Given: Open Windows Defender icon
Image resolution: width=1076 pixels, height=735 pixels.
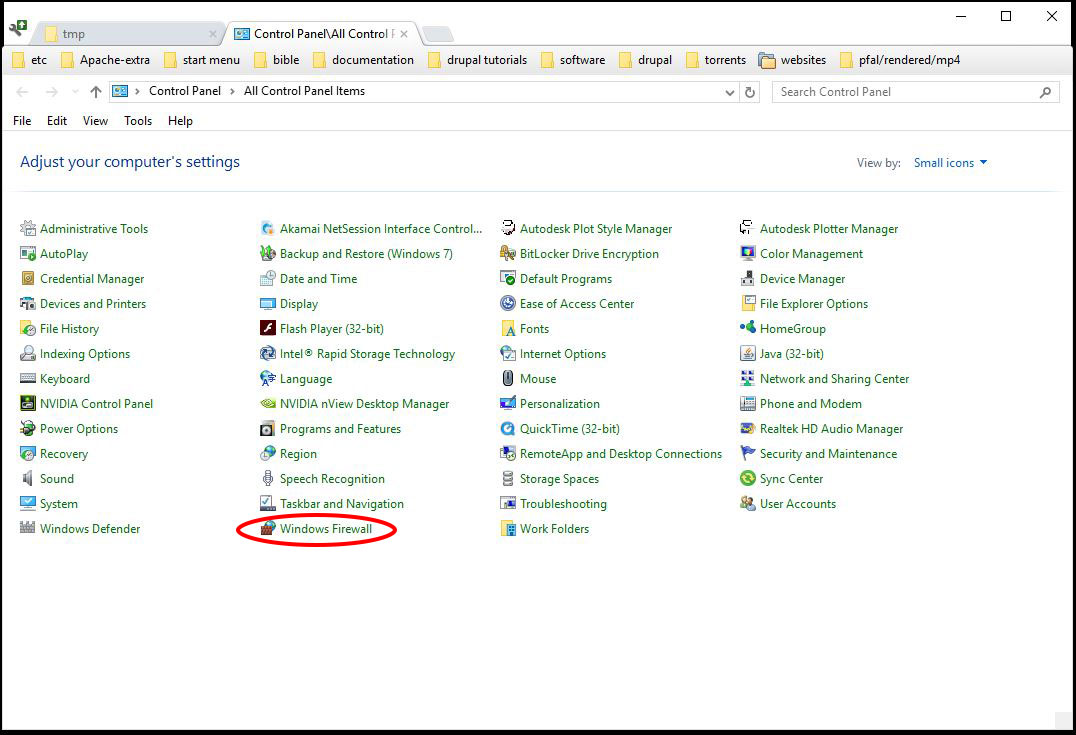Looking at the screenshot, I should point(27,528).
